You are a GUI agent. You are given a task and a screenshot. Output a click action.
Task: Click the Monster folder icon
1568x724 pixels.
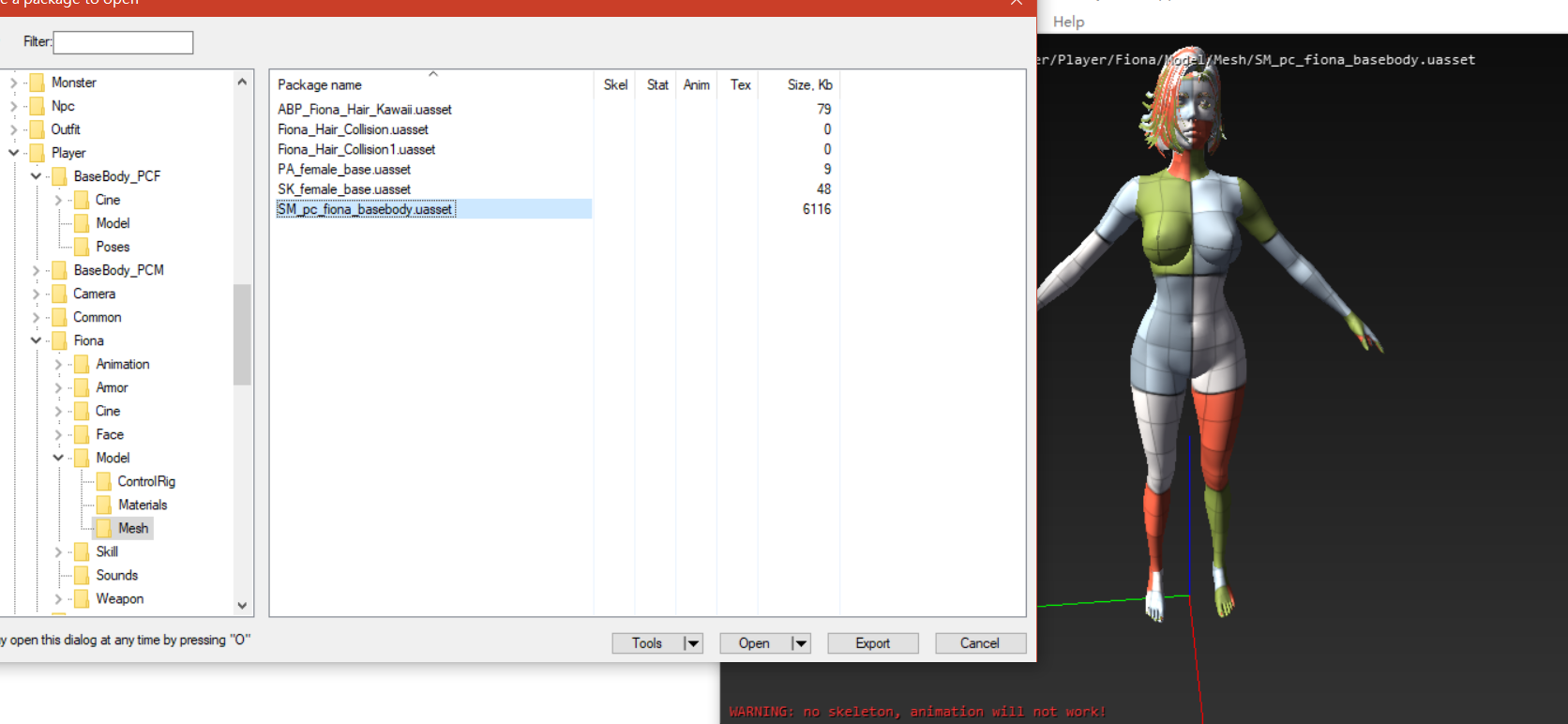click(38, 83)
